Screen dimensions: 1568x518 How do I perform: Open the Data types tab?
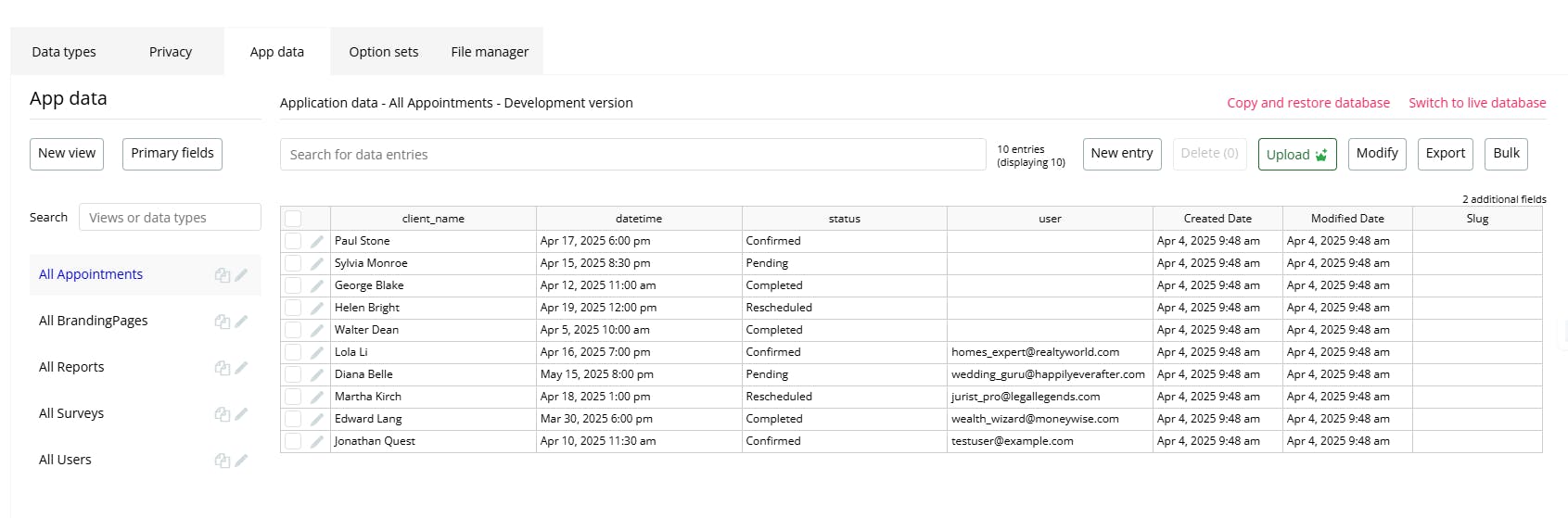click(x=64, y=52)
